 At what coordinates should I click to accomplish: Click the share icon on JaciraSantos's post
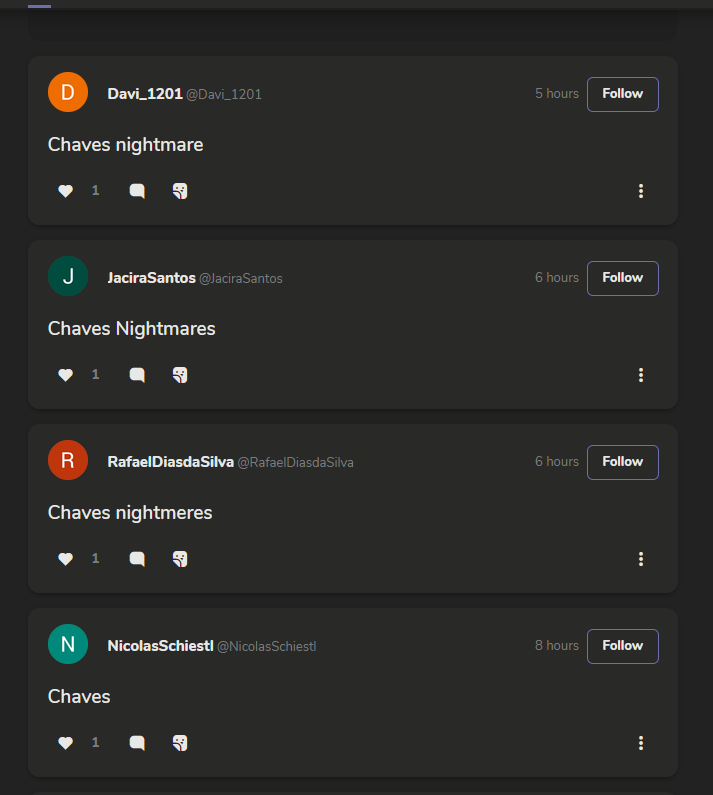180,375
